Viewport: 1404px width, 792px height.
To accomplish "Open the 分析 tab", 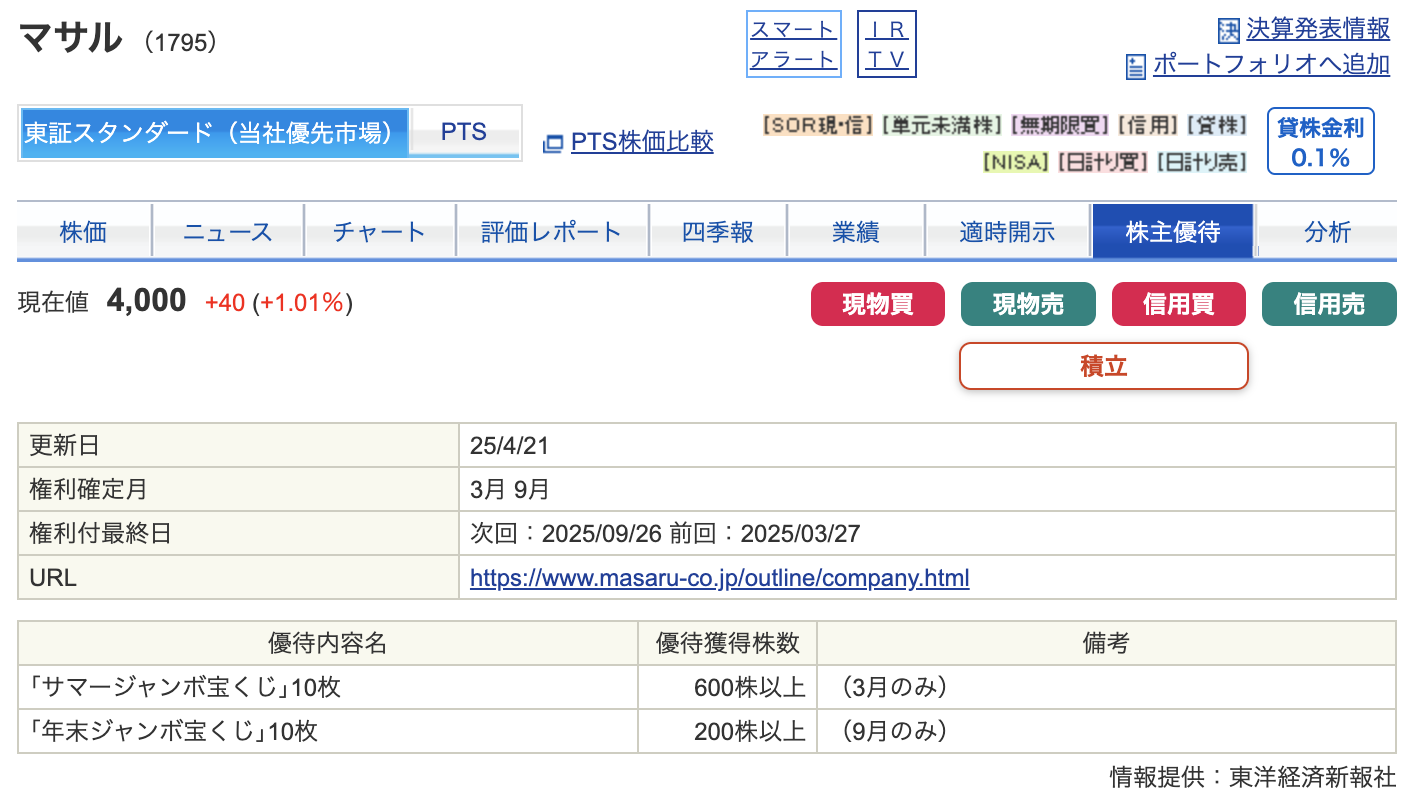I will point(1328,232).
